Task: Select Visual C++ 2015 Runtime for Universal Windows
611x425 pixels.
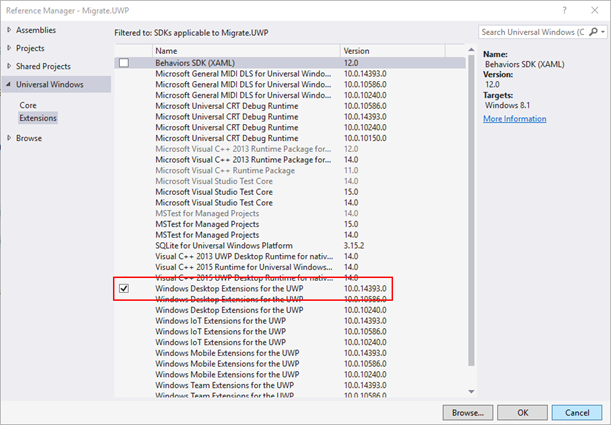Action: (290, 267)
